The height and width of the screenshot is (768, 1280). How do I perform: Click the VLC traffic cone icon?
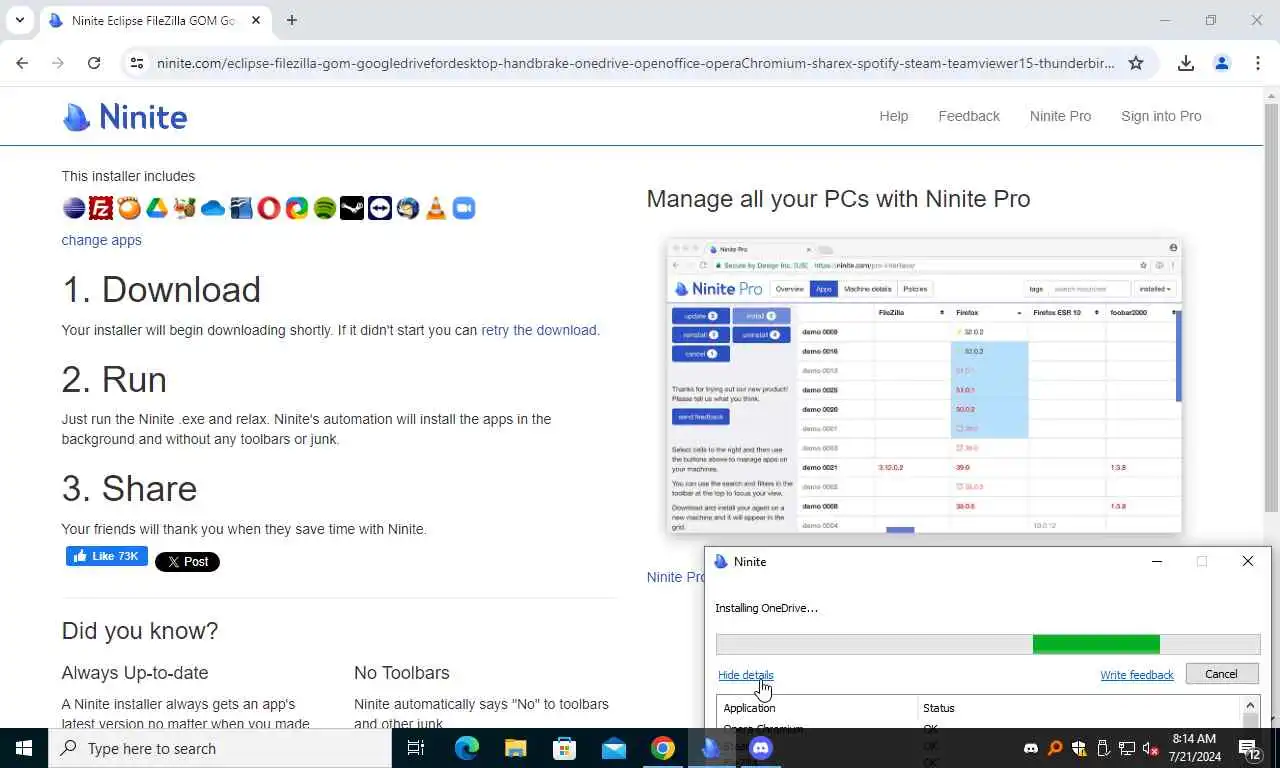click(x=436, y=208)
